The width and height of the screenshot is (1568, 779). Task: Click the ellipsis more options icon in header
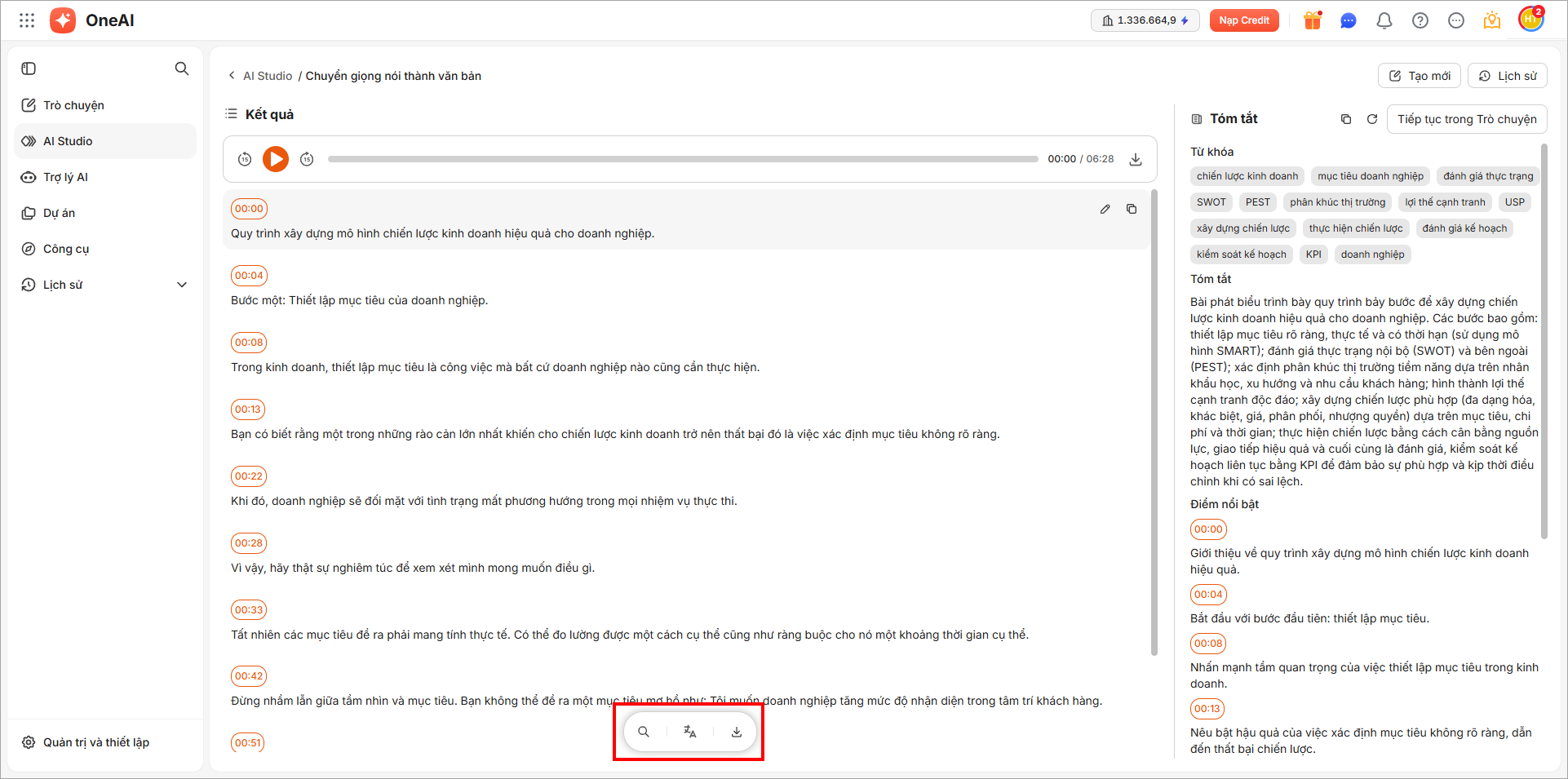1456,20
